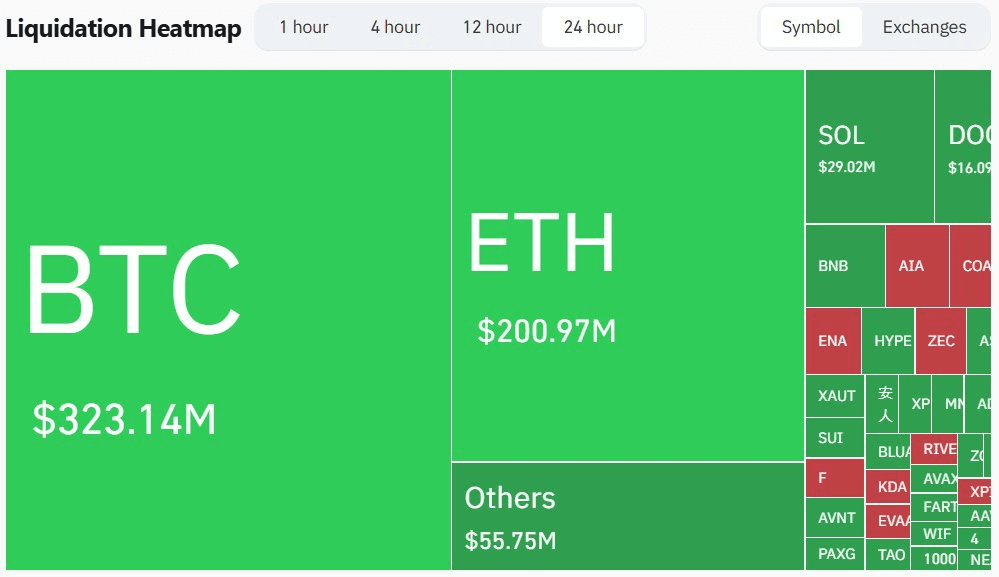Select the 24 hour timeframe
This screenshot has height=577, width=999.
(x=593, y=27)
